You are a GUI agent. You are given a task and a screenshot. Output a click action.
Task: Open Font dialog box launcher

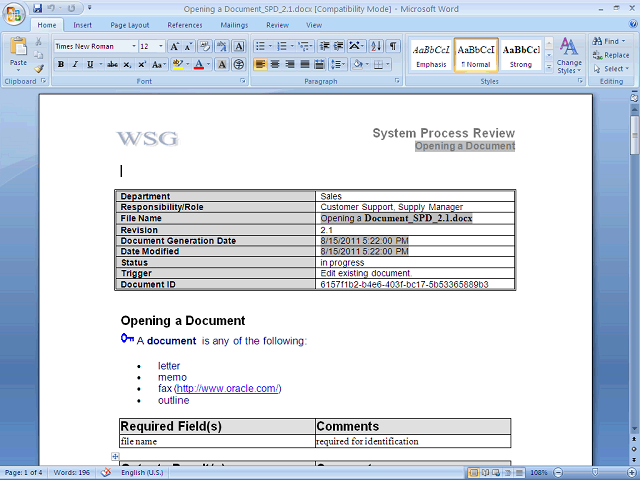click(243, 81)
